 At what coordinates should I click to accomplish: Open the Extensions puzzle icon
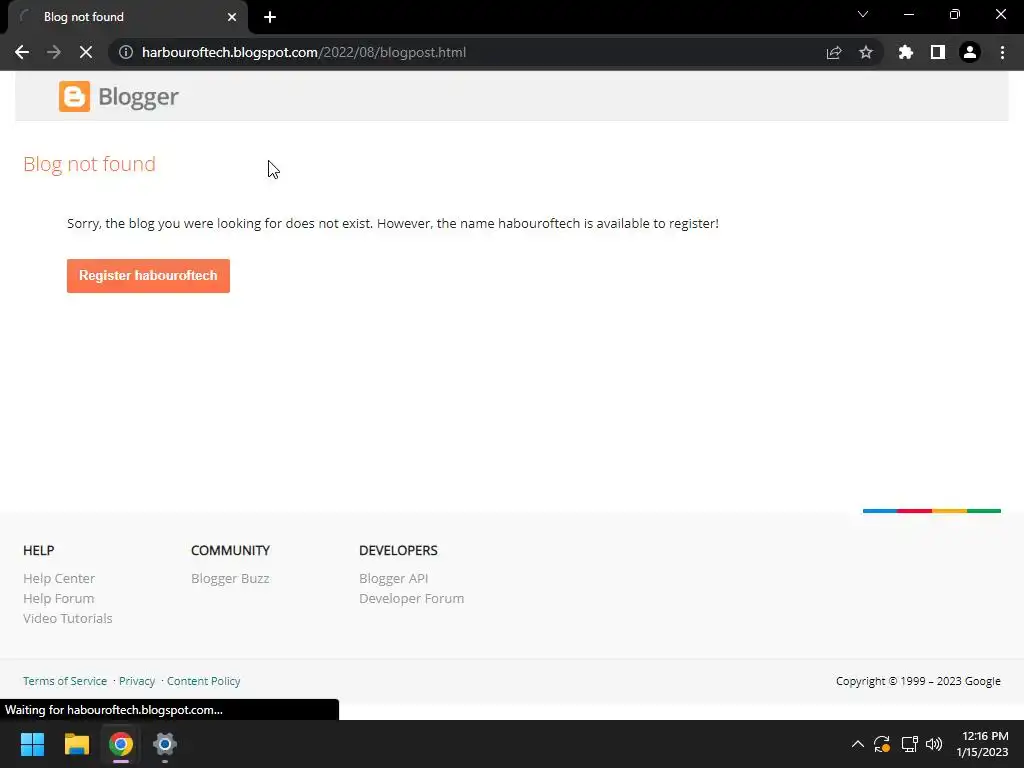[x=905, y=52]
